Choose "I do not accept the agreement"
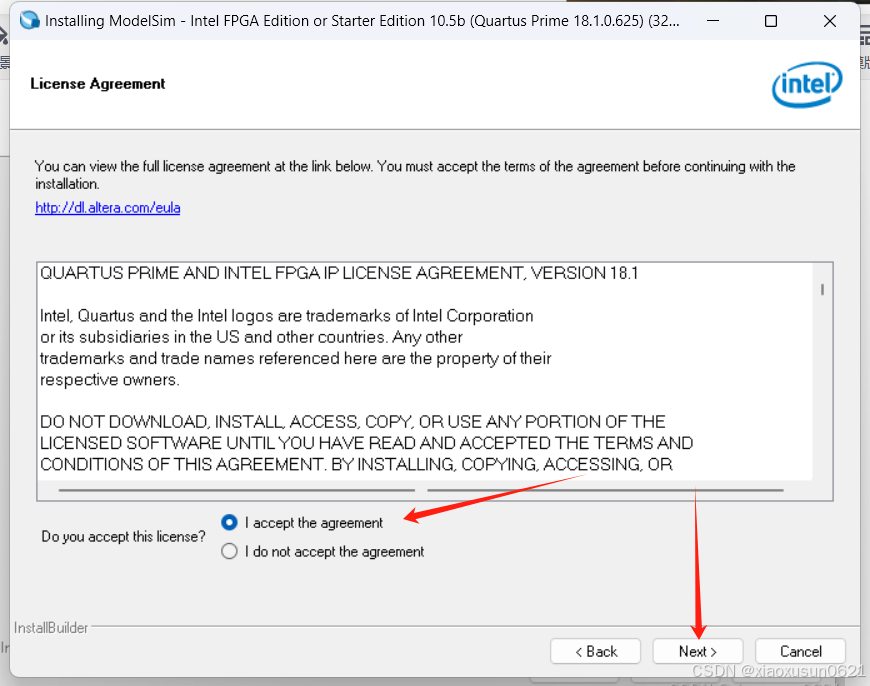This screenshot has width=870, height=686. [229, 551]
